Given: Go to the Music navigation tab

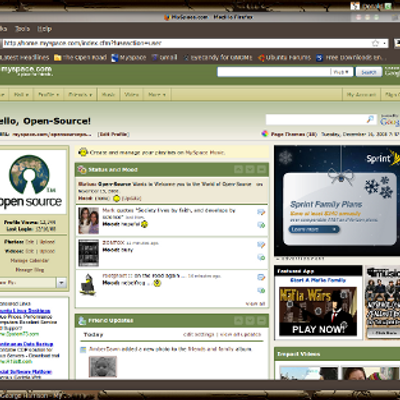Looking at the screenshot, I should [108, 95].
